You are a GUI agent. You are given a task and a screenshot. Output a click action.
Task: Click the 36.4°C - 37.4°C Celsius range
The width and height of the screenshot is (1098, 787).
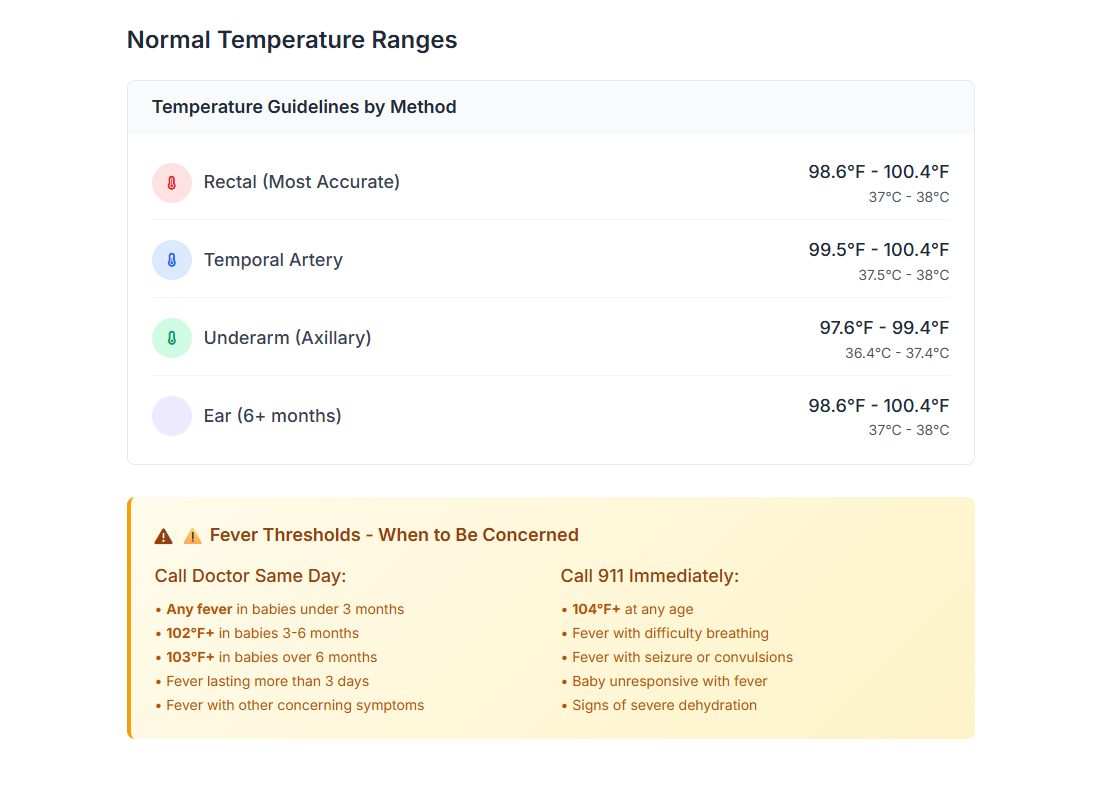[896, 353]
